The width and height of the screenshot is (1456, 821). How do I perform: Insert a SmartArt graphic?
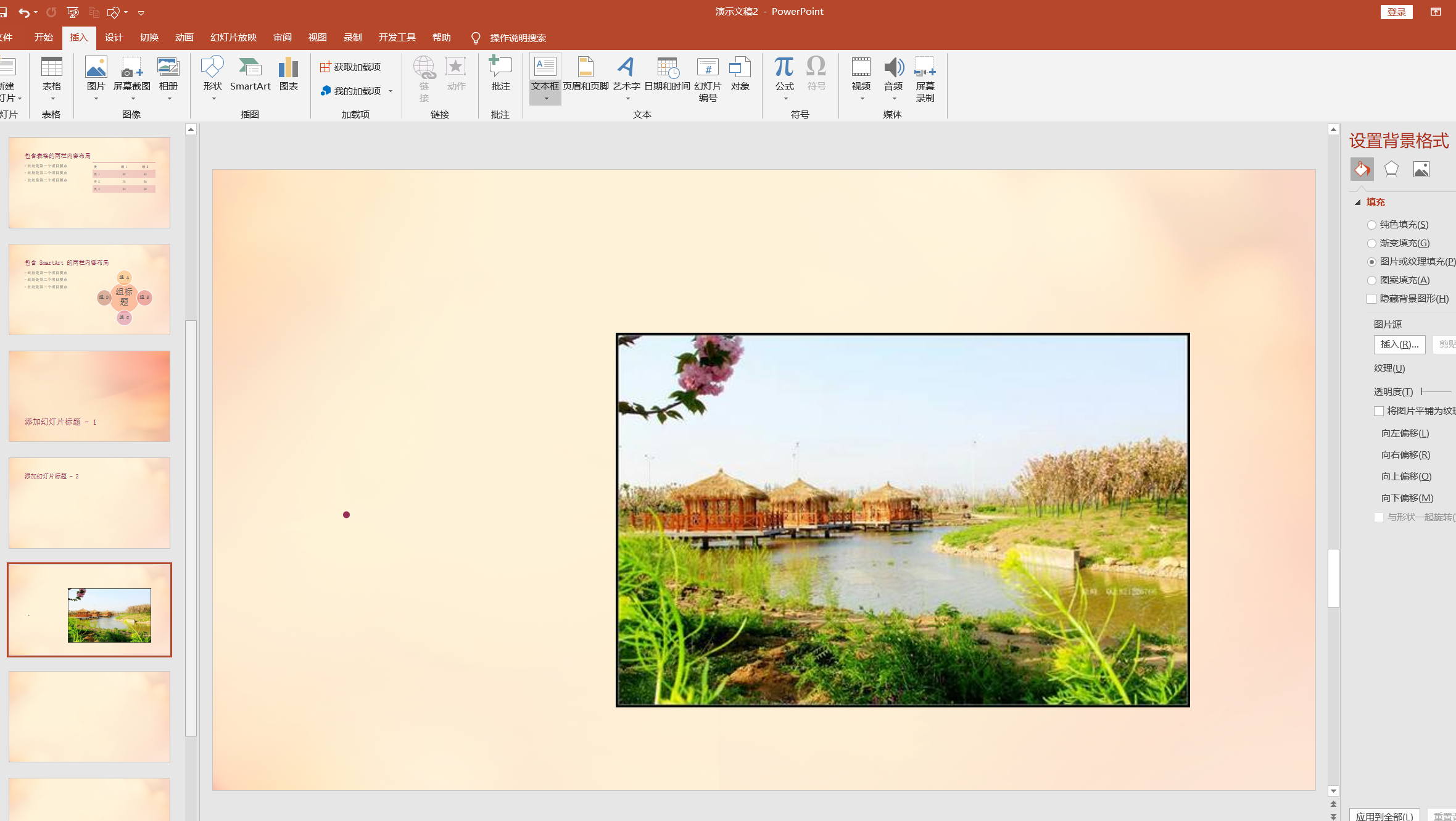point(250,73)
